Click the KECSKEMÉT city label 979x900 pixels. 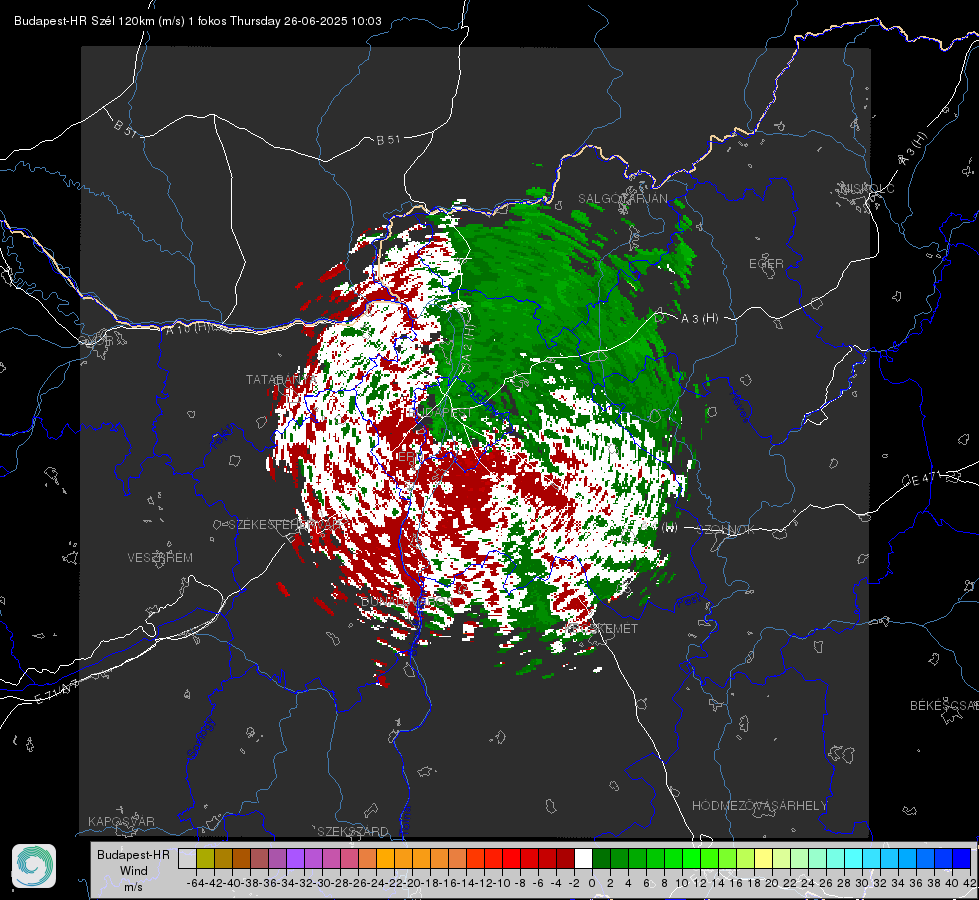pyautogui.click(x=601, y=628)
